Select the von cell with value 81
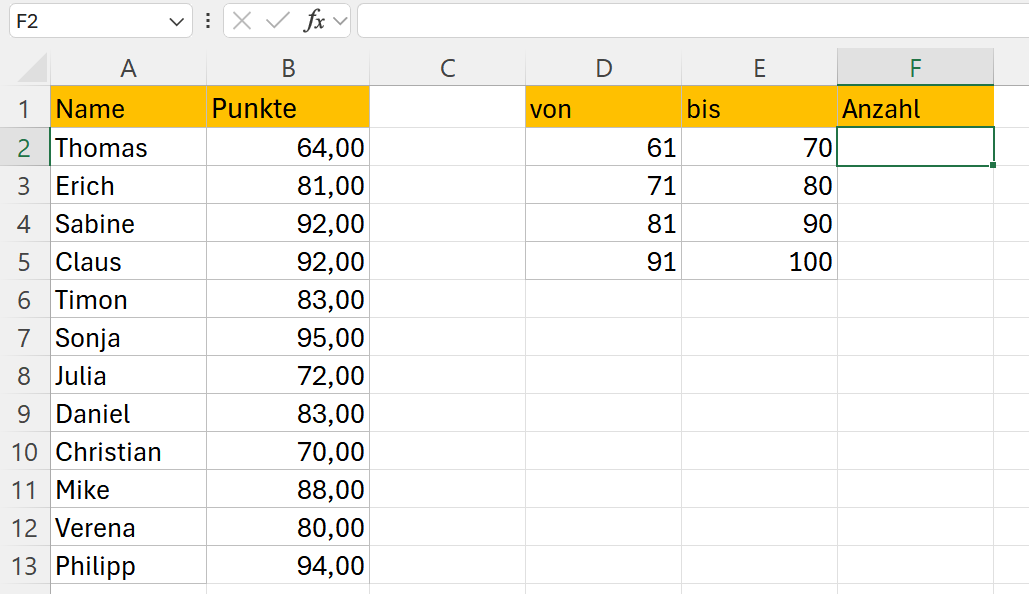 [604, 224]
